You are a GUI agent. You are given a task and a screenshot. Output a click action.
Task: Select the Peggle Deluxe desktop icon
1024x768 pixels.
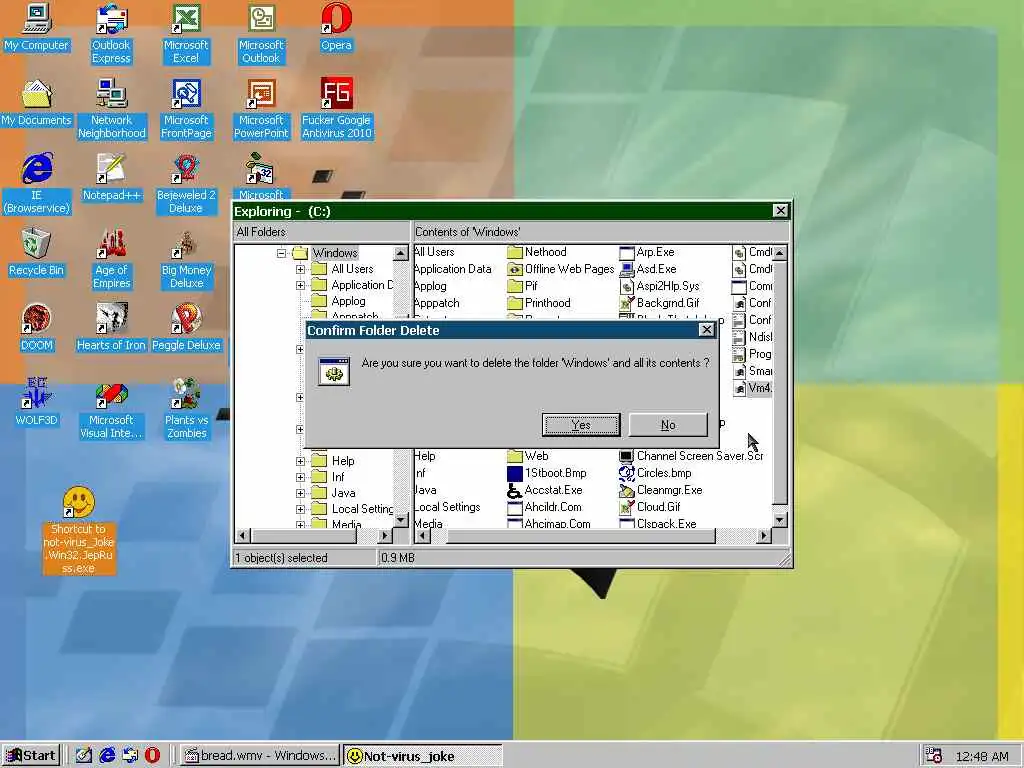tap(186, 328)
